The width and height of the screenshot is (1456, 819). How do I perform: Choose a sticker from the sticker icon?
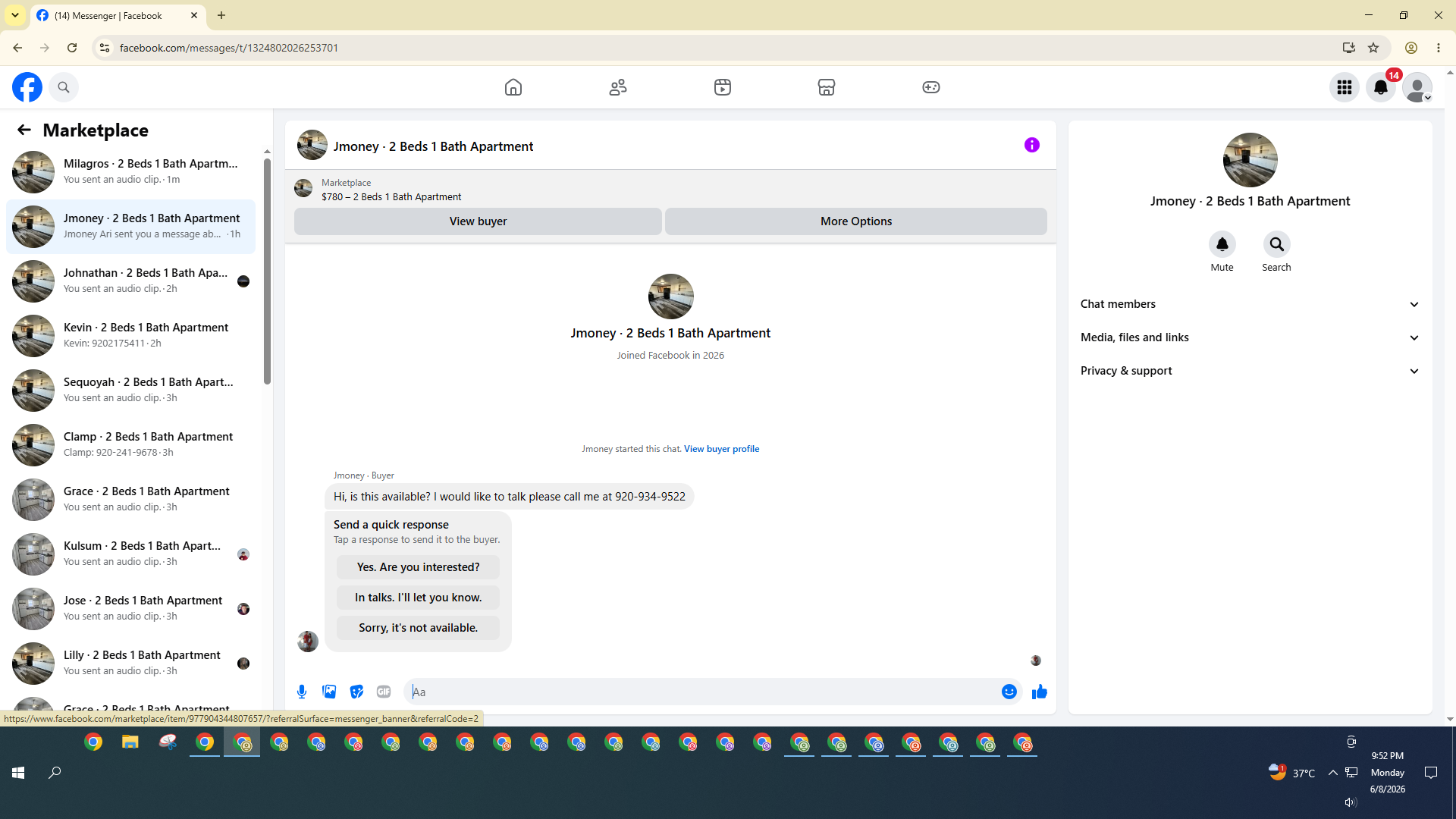click(356, 692)
